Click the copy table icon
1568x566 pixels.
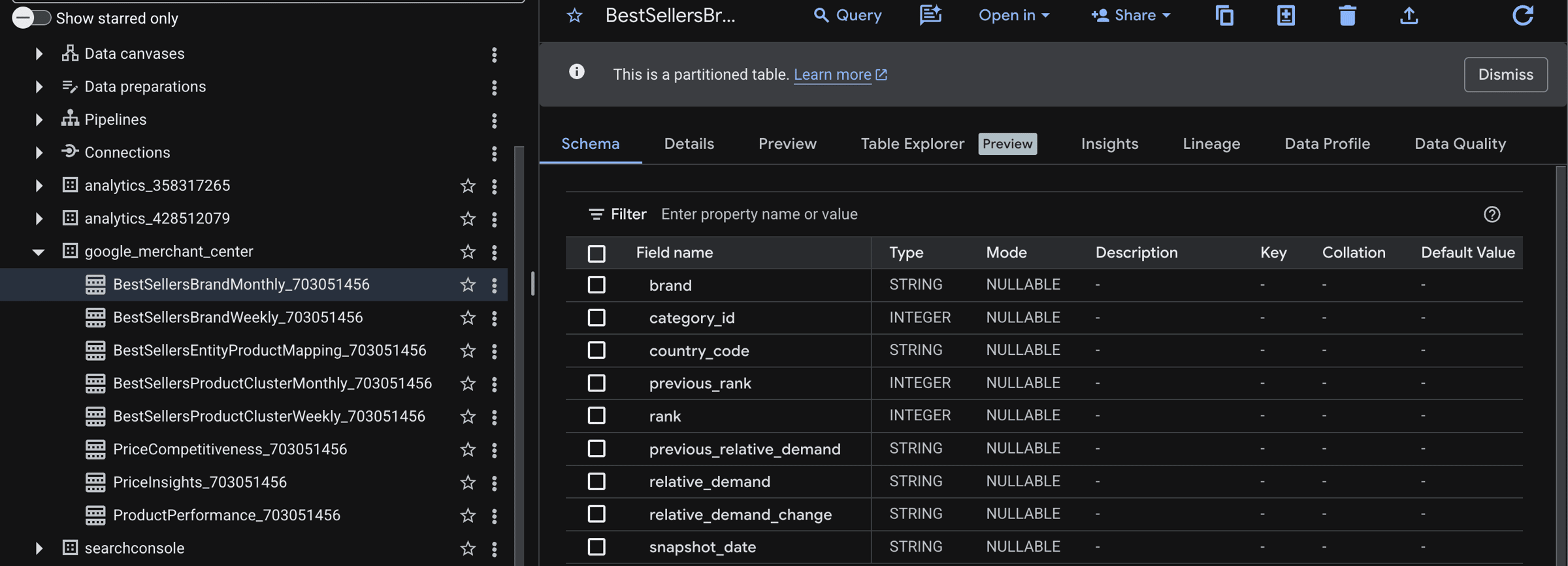[x=1224, y=16]
